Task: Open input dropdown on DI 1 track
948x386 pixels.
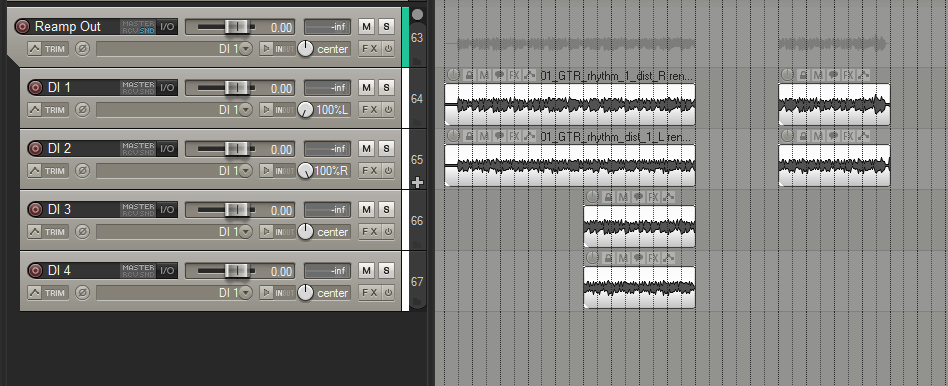Action: [x=245, y=110]
